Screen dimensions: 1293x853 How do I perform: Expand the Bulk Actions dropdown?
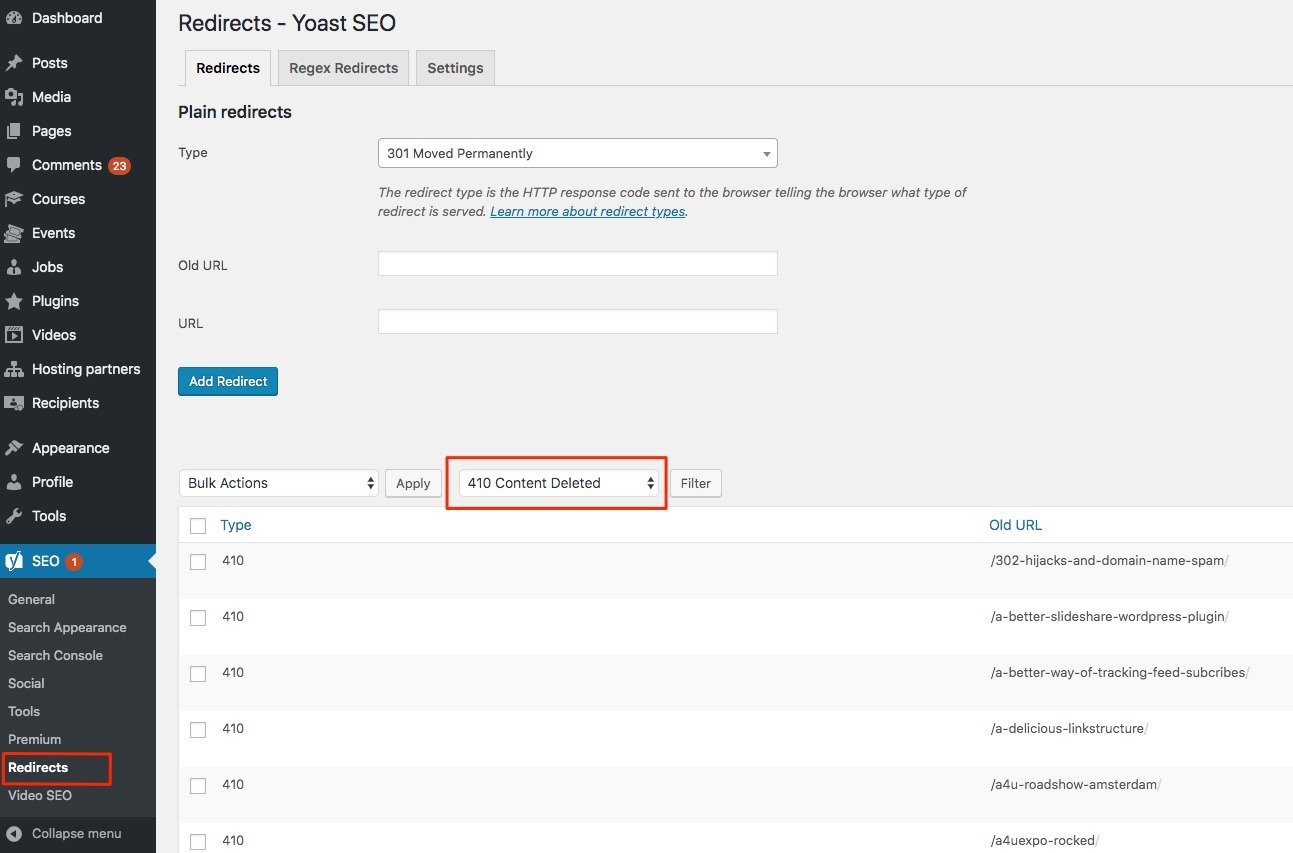(278, 483)
